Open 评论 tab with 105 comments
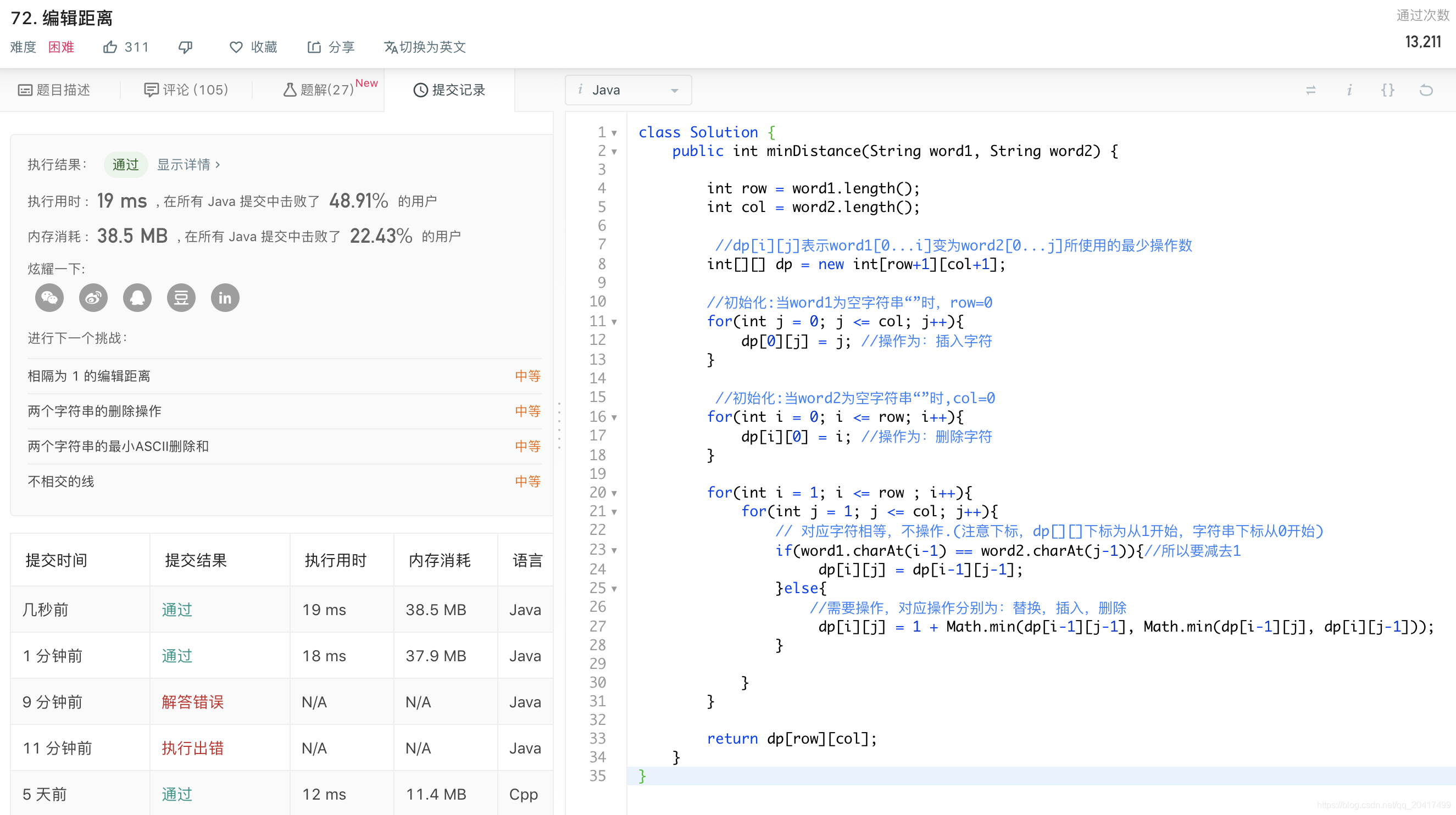 click(x=184, y=90)
